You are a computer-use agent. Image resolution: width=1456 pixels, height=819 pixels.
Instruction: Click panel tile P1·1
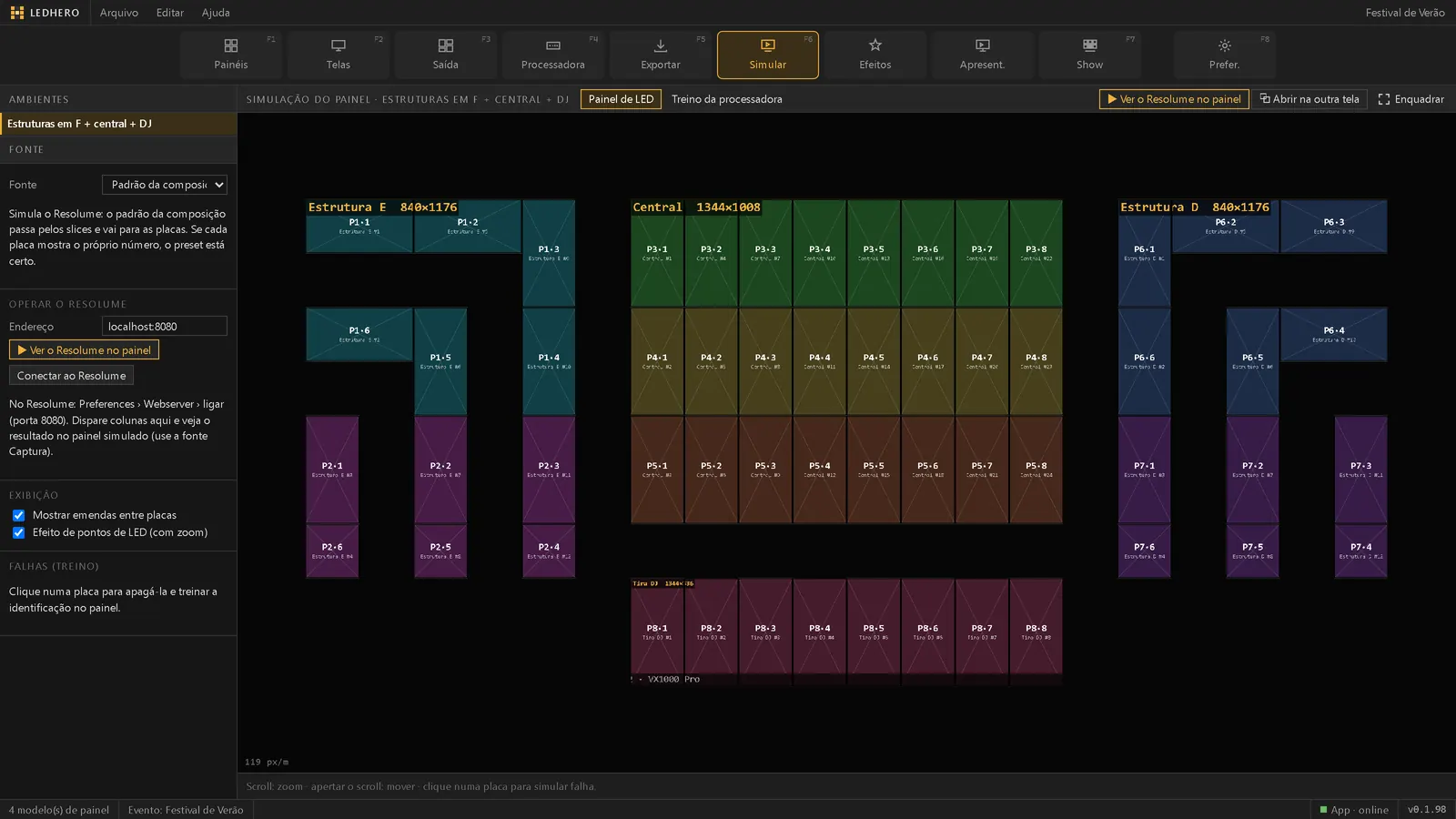click(359, 226)
